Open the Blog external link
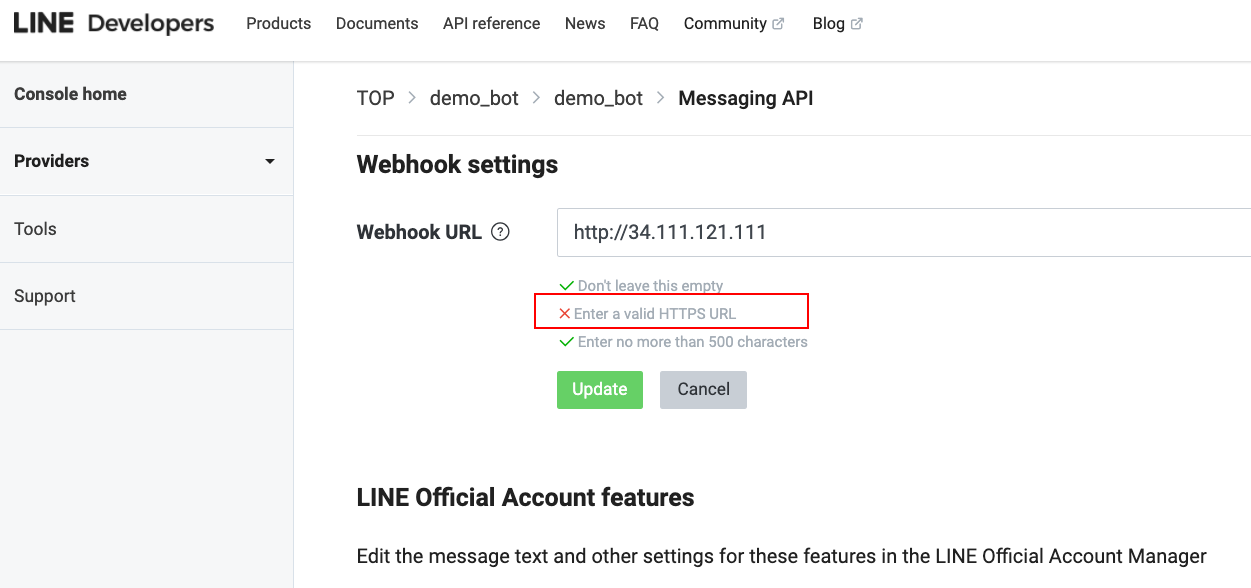This screenshot has width=1251, height=588. coord(838,23)
